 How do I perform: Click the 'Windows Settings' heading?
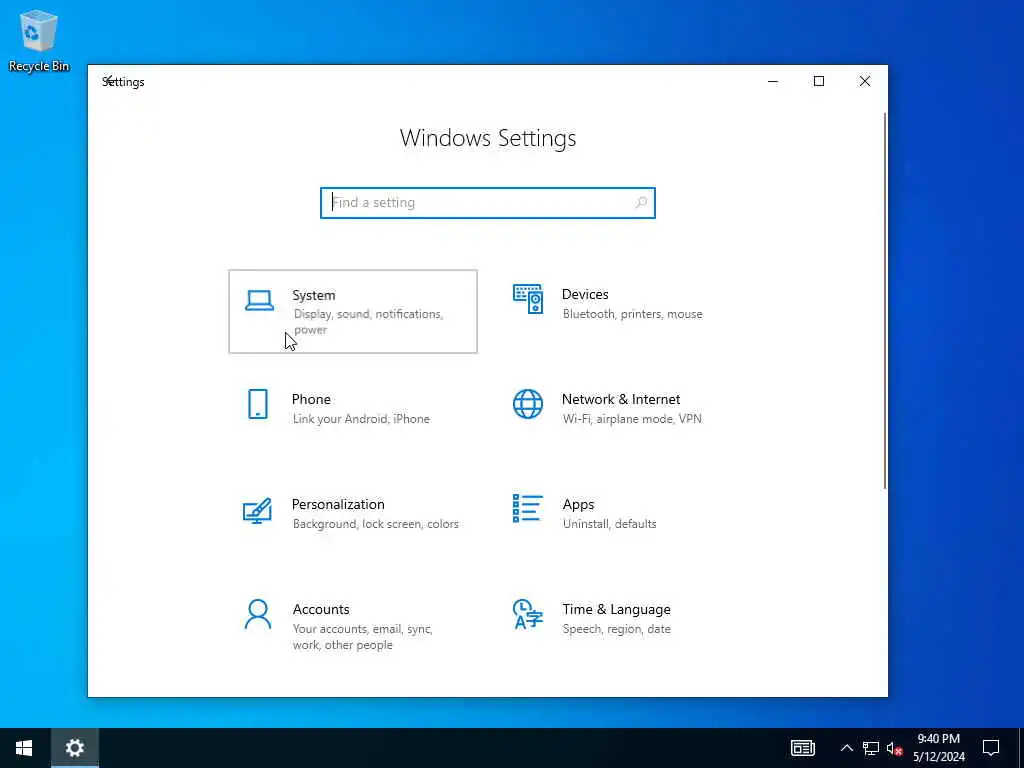pos(488,138)
